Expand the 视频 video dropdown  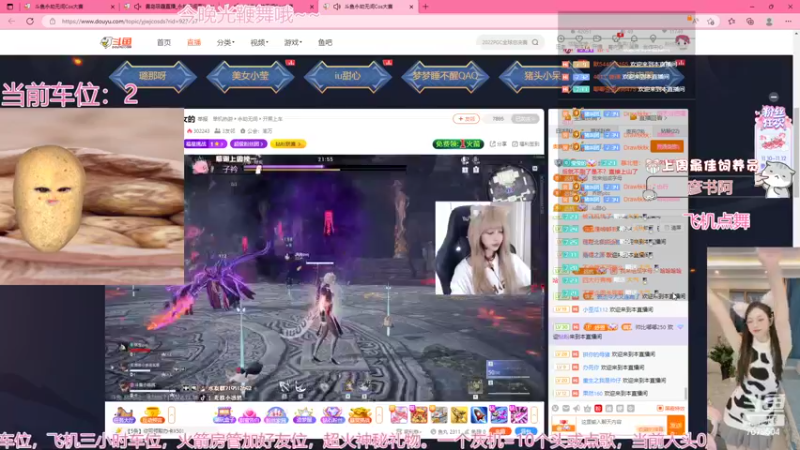pyautogui.click(x=259, y=42)
